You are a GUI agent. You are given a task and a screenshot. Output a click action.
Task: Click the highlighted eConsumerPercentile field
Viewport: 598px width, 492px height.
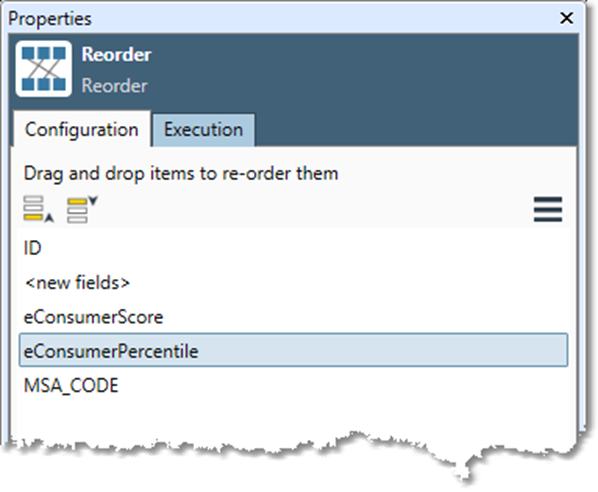[293, 351]
